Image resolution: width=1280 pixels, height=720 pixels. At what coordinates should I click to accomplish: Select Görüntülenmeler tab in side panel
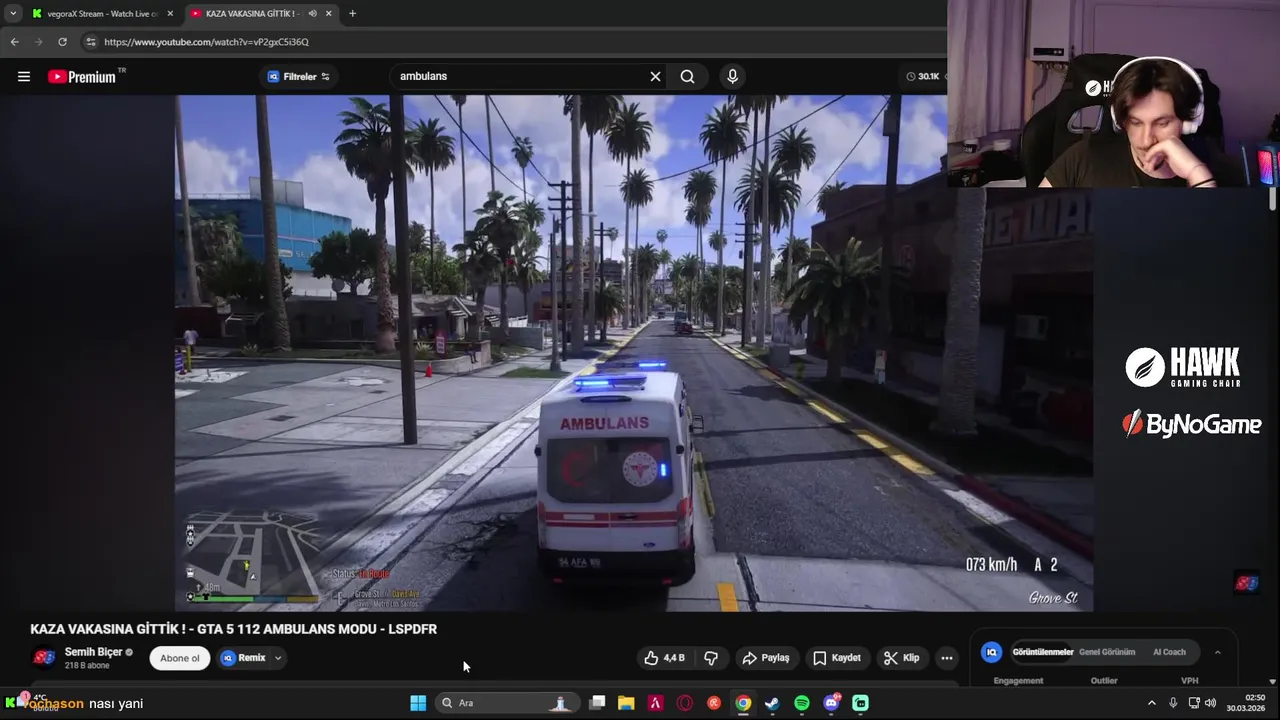[x=1043, y=652]
